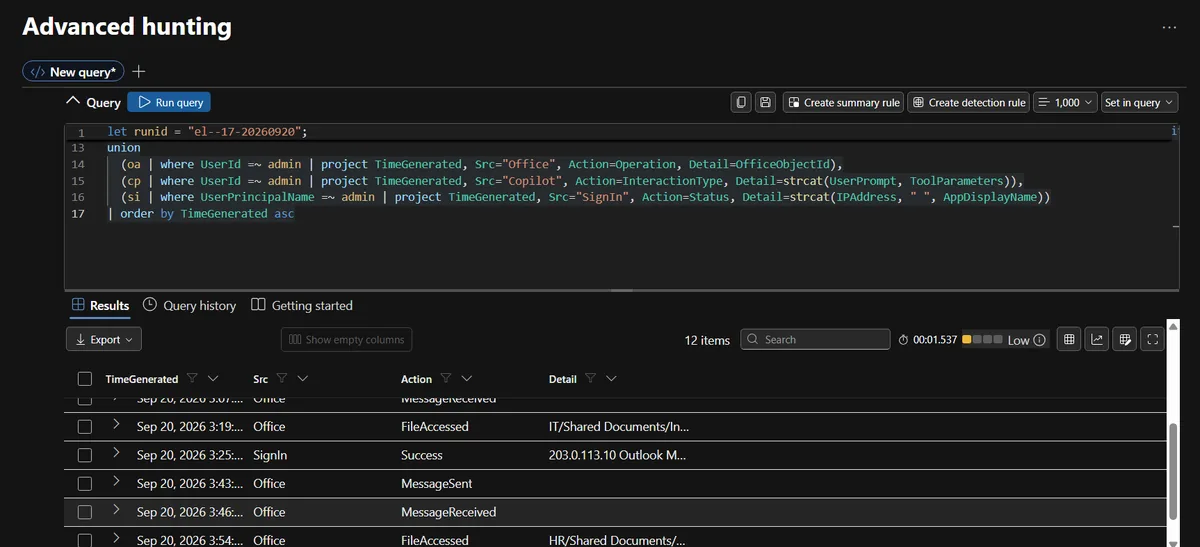
Task: Copy the query to the clipboard
Action: [x=741, y=102]
